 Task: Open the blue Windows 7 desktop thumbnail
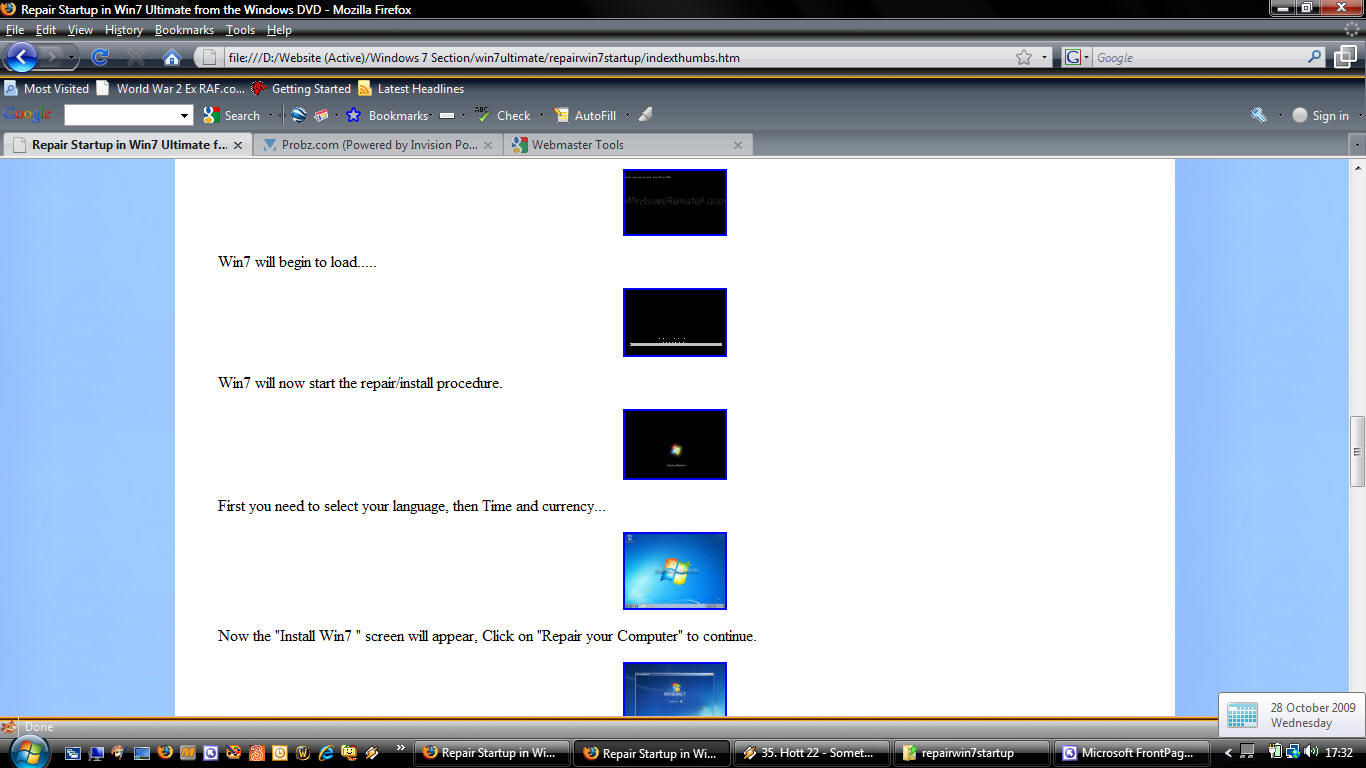[x=674, y=570]
